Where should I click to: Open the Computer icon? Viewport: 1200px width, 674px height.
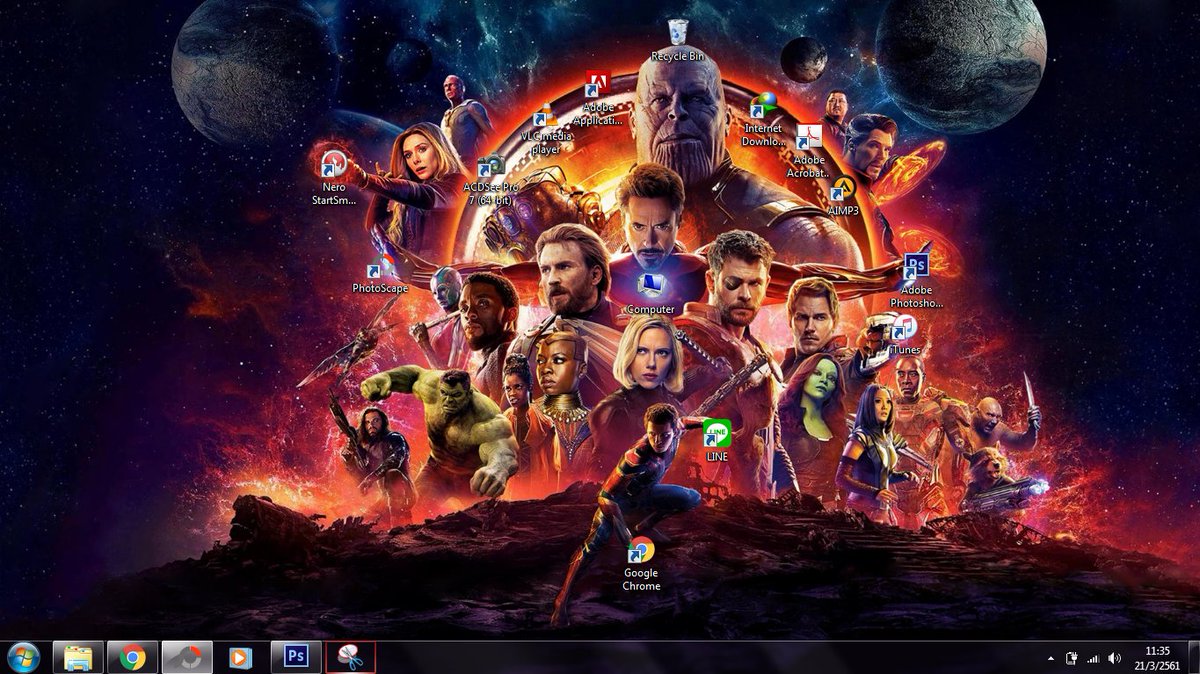(651, 283)
